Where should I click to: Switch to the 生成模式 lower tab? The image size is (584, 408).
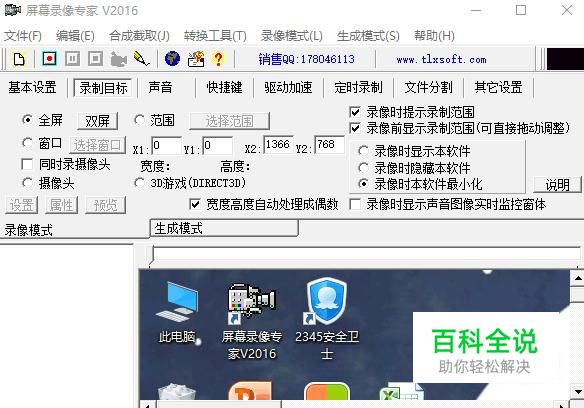[x=223, y=228]
